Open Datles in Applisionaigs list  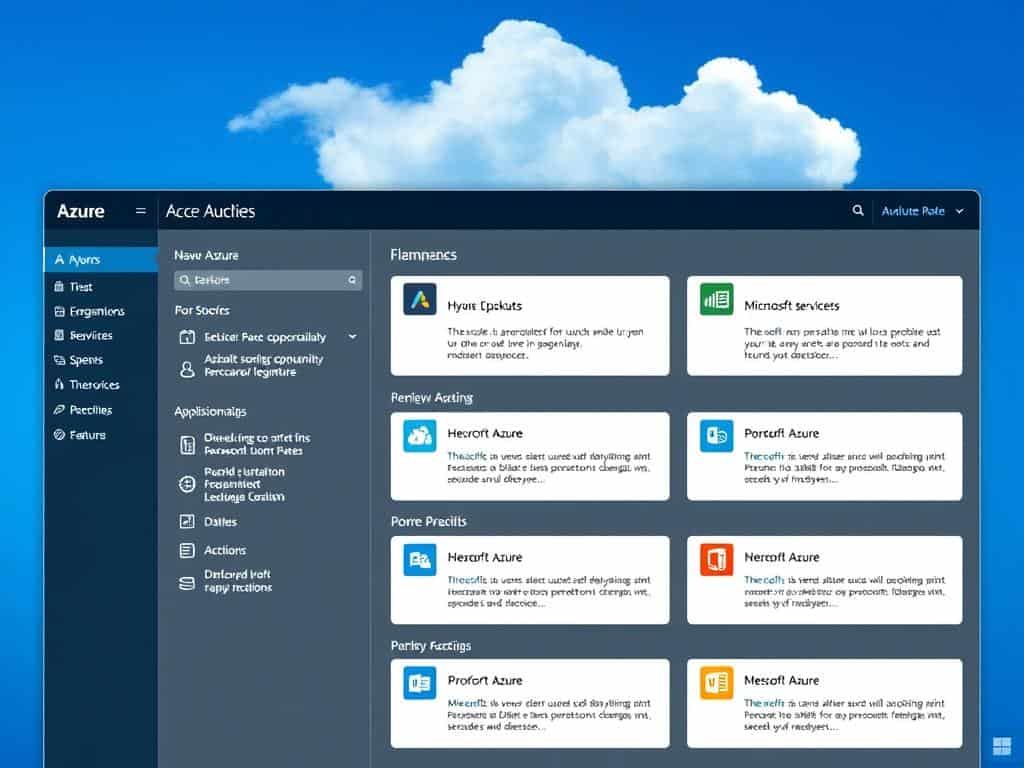point(220,522)
